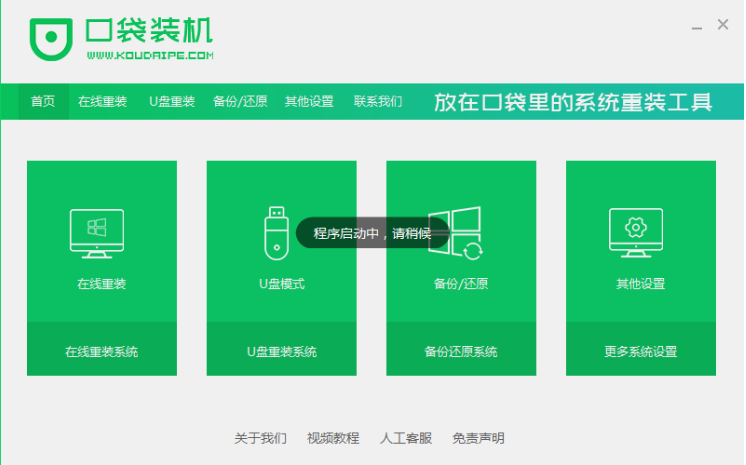
Task: Select the 备份/还原 tab
Action: pos(240,101)
